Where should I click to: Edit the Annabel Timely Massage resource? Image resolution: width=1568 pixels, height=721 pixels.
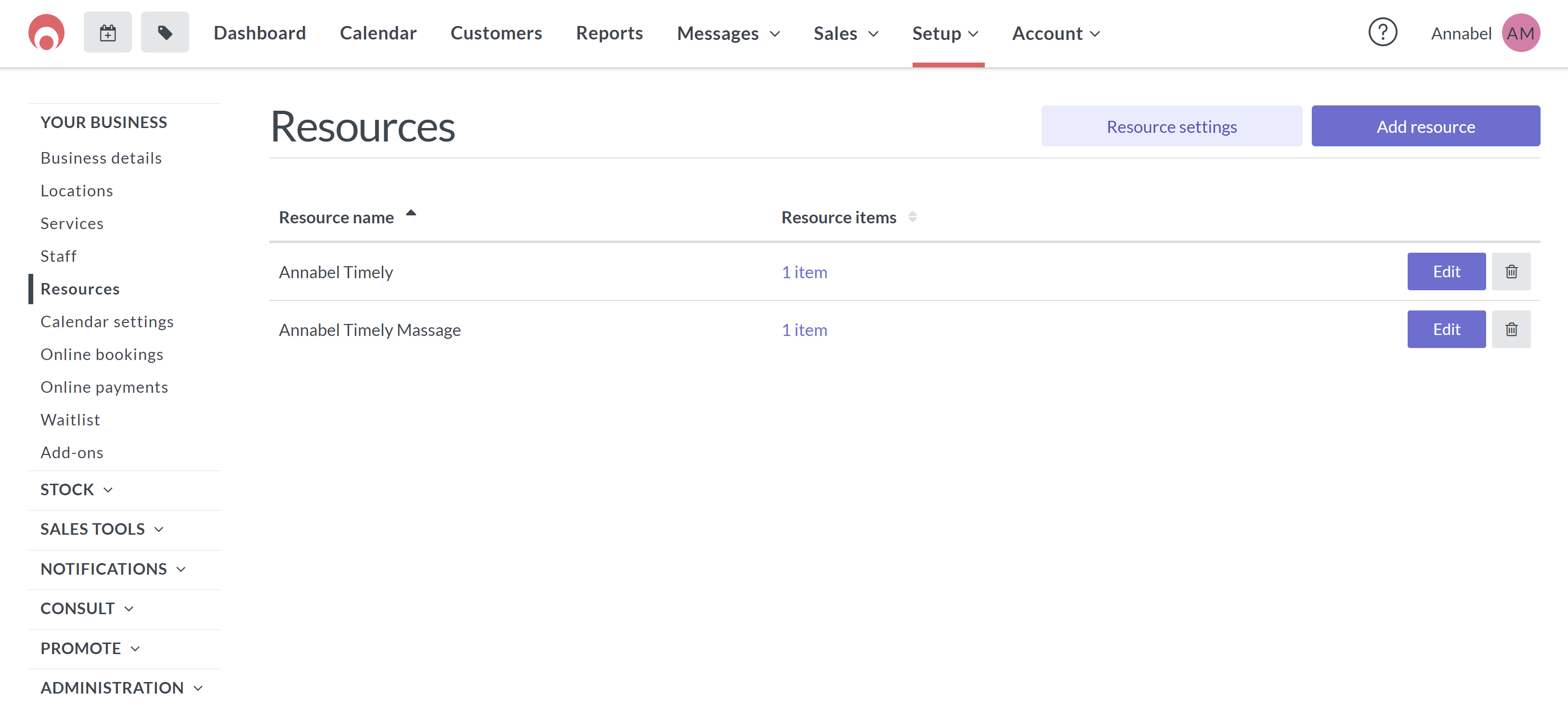coord(1446,329)
